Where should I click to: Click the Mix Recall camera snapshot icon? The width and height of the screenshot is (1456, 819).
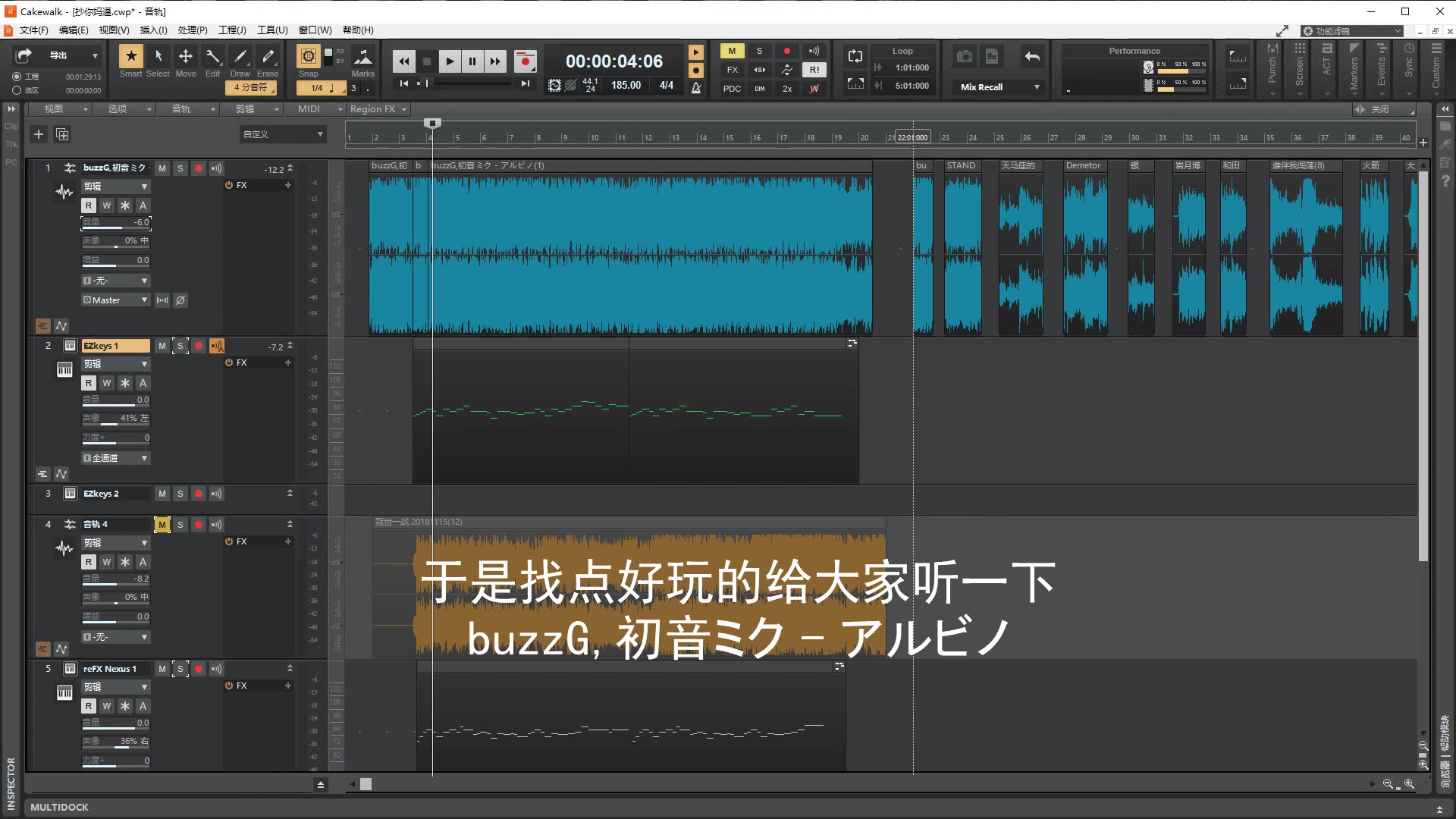(964, 56)
